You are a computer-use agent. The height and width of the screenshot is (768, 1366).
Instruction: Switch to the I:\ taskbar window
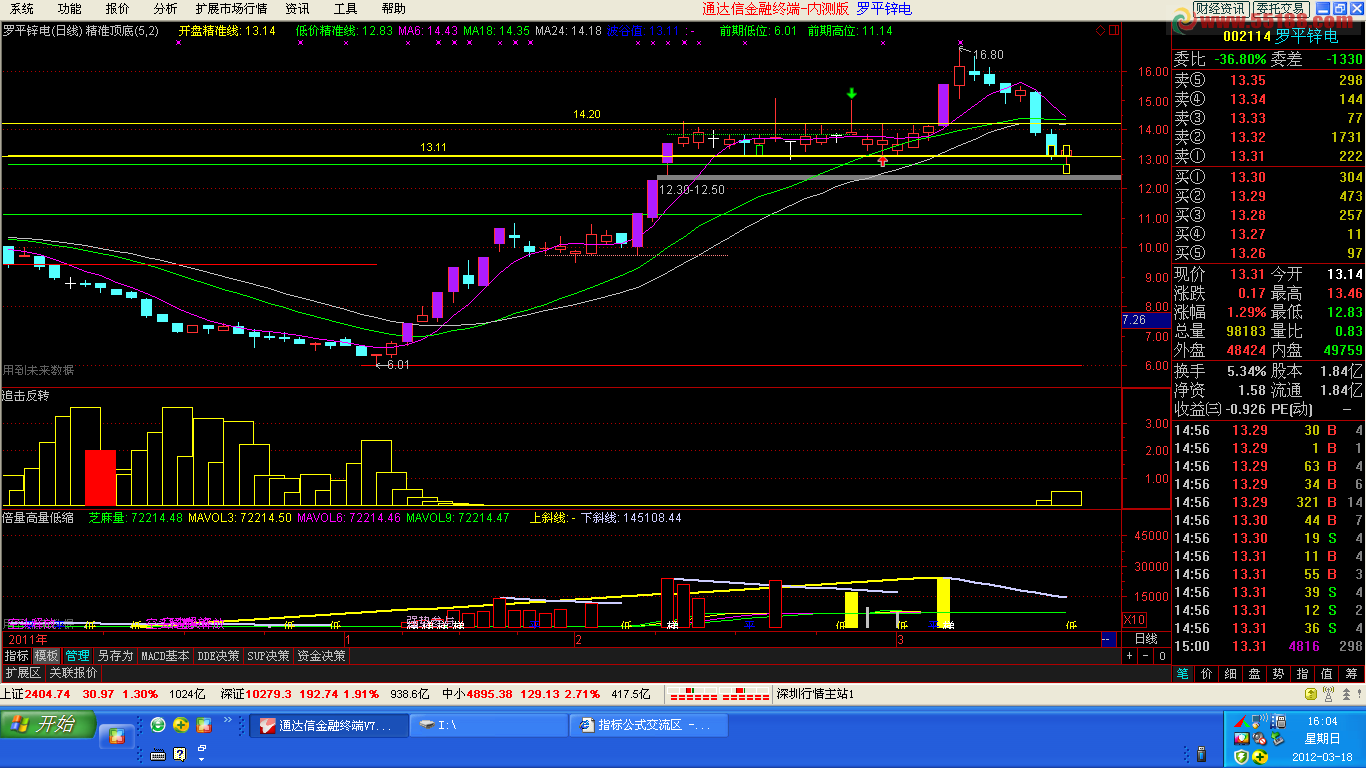tap(490, 725)
